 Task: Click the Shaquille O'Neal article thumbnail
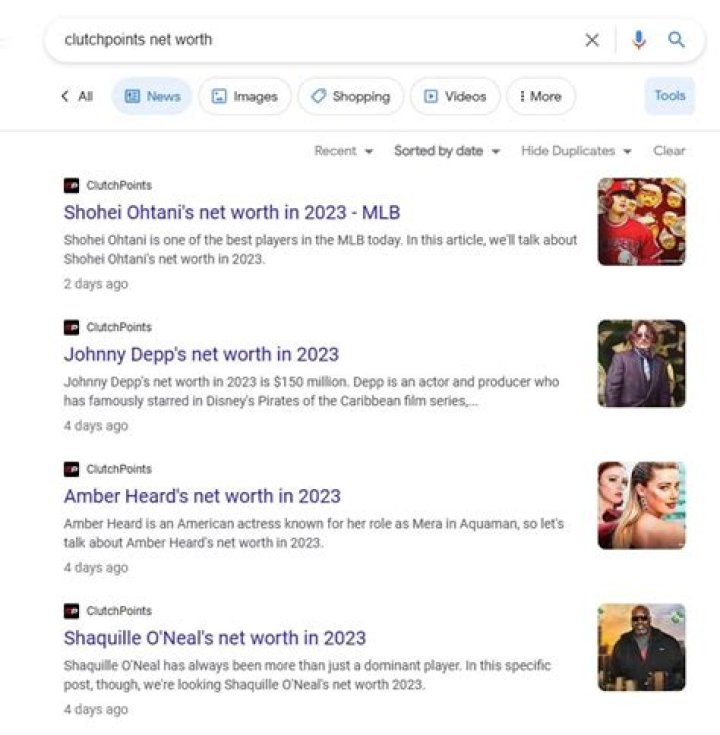click(x=641, y=647)
